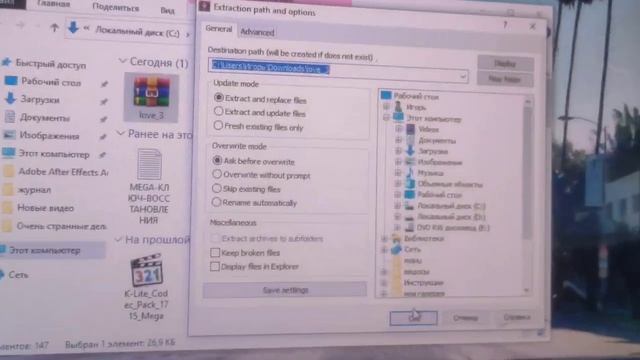The image size is (640, 360).
Task: Click the Сеть network icon in Explorer sidebar
Action: [2, 274]
